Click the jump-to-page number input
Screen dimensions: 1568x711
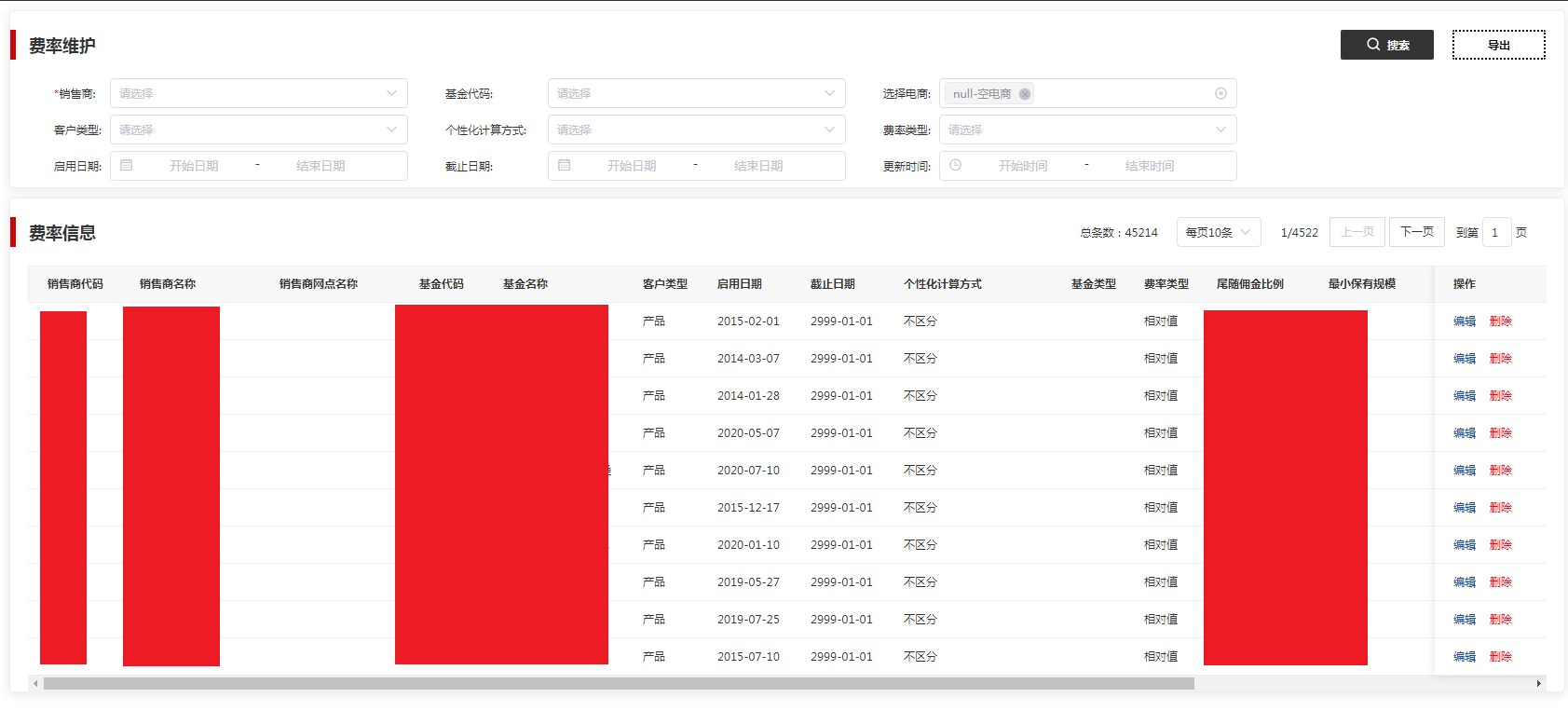1496,232
